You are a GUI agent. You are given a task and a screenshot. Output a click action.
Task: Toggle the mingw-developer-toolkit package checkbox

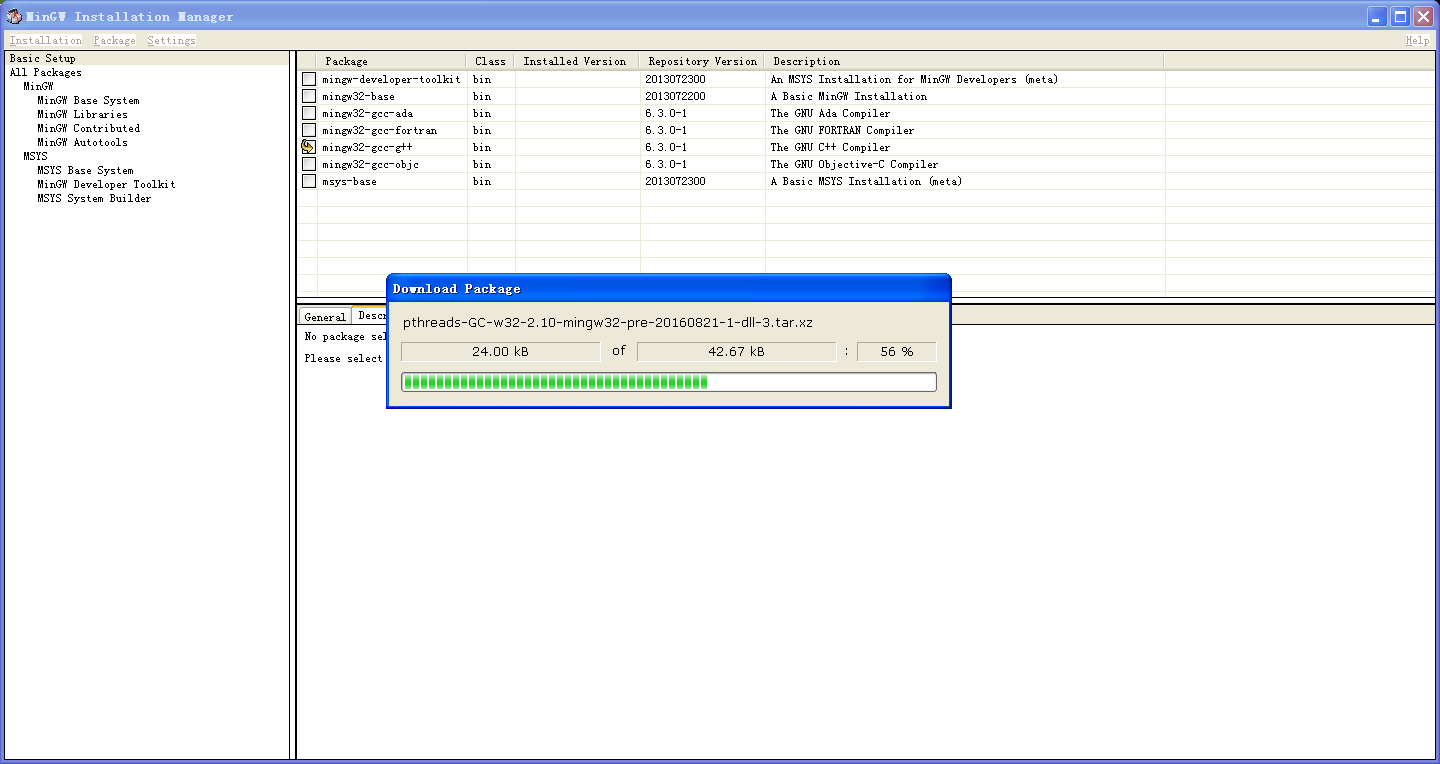[309, 79]
